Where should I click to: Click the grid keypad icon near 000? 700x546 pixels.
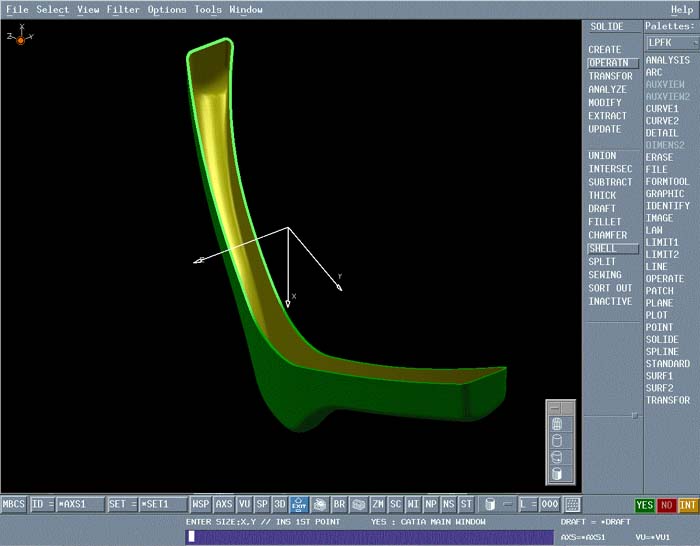coord(573,505)
